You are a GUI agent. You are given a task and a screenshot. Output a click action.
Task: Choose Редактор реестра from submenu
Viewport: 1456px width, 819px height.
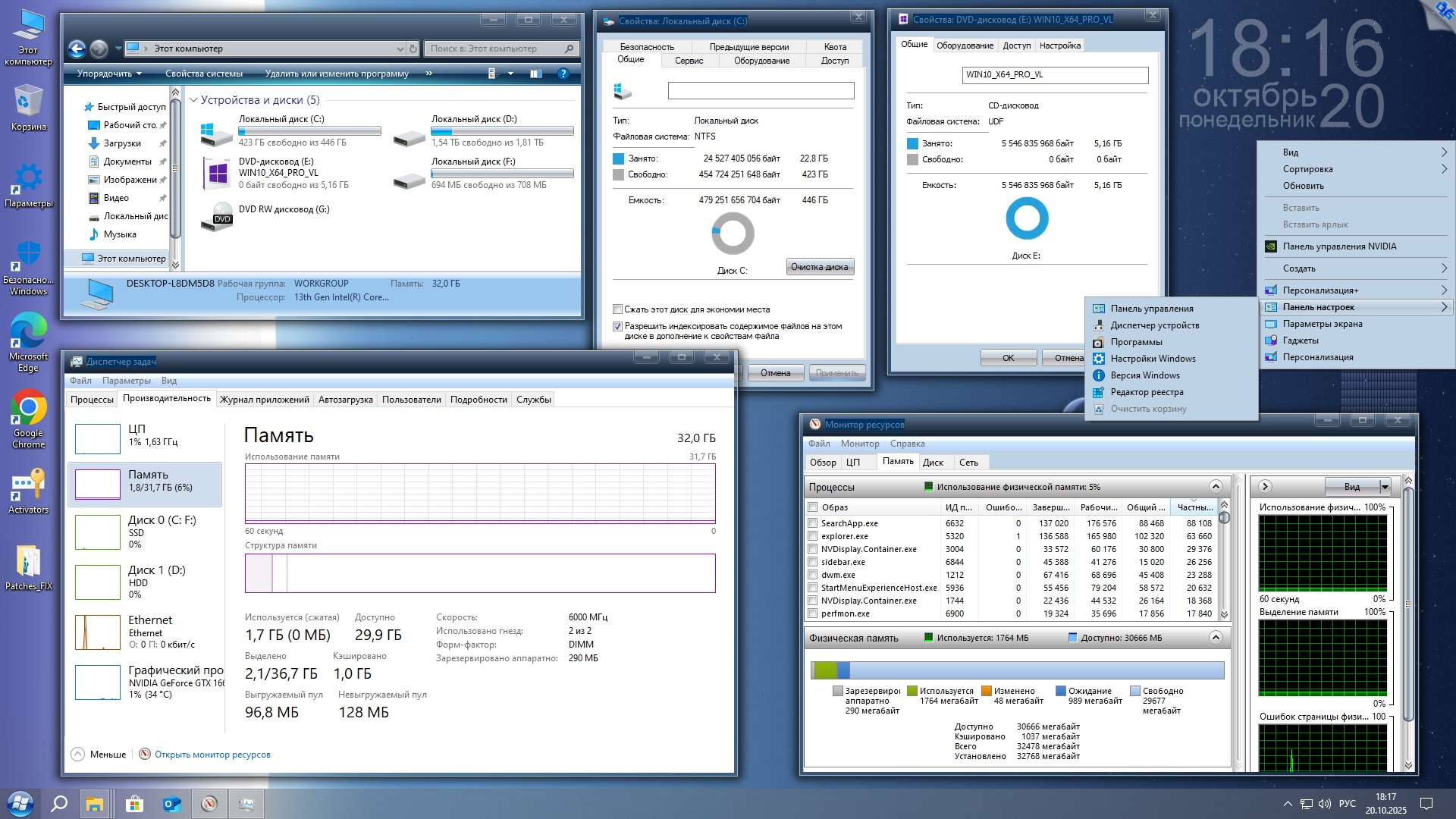[1147, 392]
